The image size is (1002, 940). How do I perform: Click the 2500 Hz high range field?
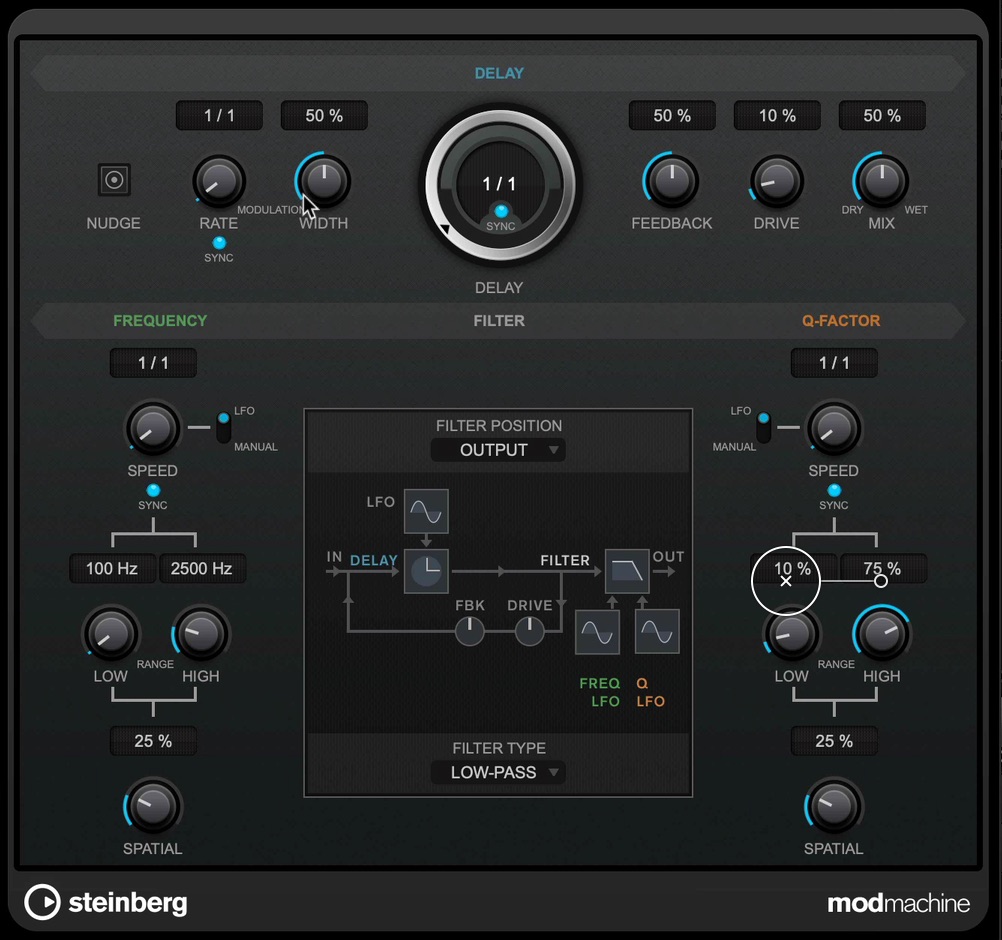pos(201,568)
